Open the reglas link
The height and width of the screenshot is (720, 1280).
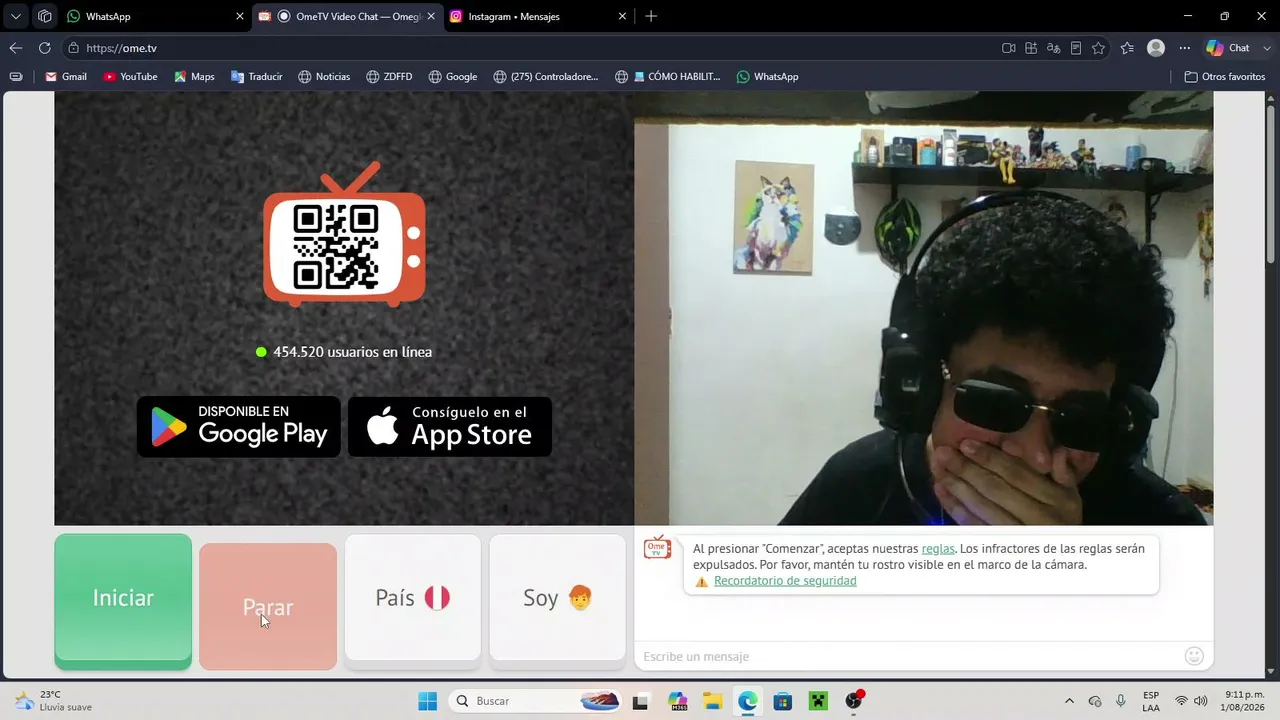point(938,548)
